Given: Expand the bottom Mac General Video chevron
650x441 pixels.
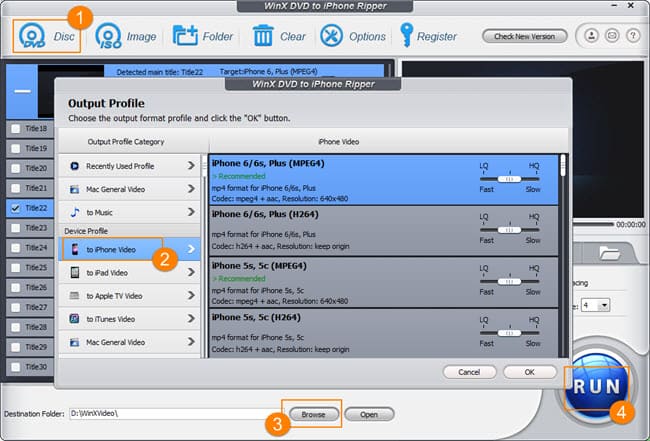Looking at the screenshot, I should [191, 342].
